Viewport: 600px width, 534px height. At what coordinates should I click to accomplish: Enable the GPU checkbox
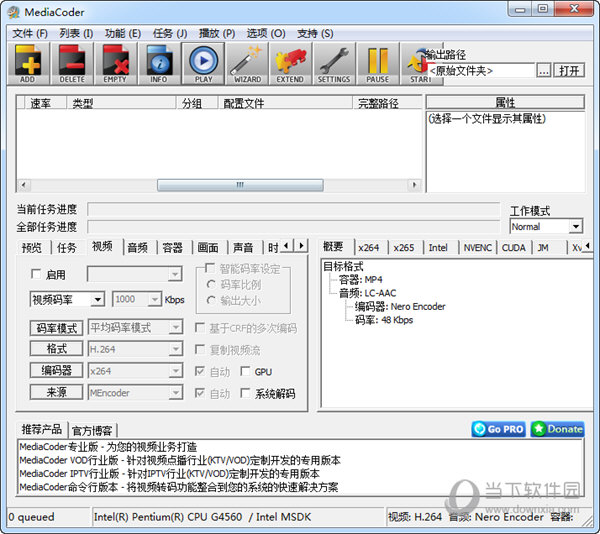(245, 371)
